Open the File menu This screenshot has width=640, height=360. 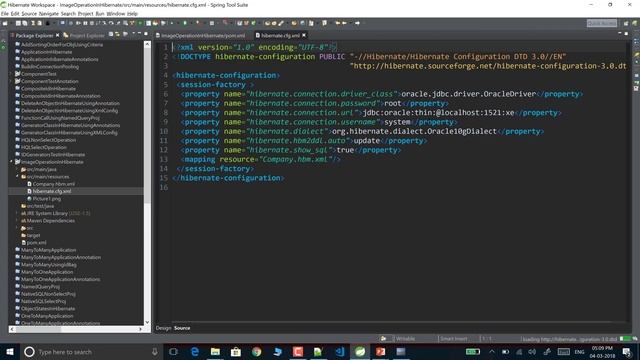click(x=4, y=13)
